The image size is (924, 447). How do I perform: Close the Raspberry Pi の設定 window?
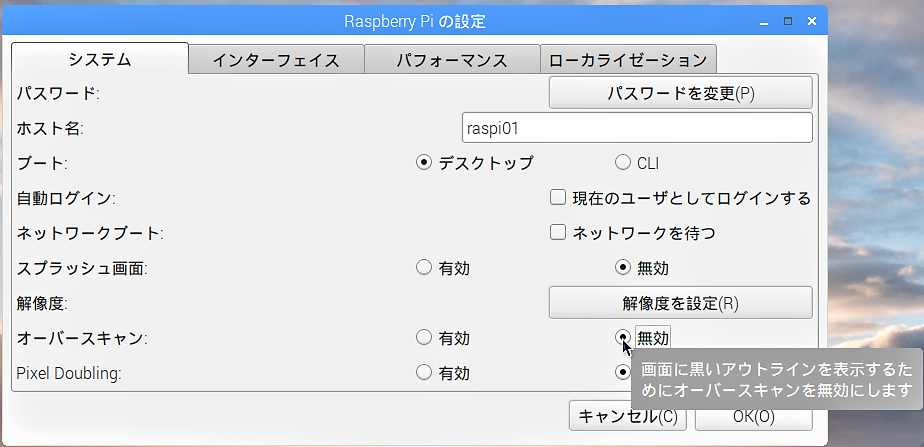(812, 22)
